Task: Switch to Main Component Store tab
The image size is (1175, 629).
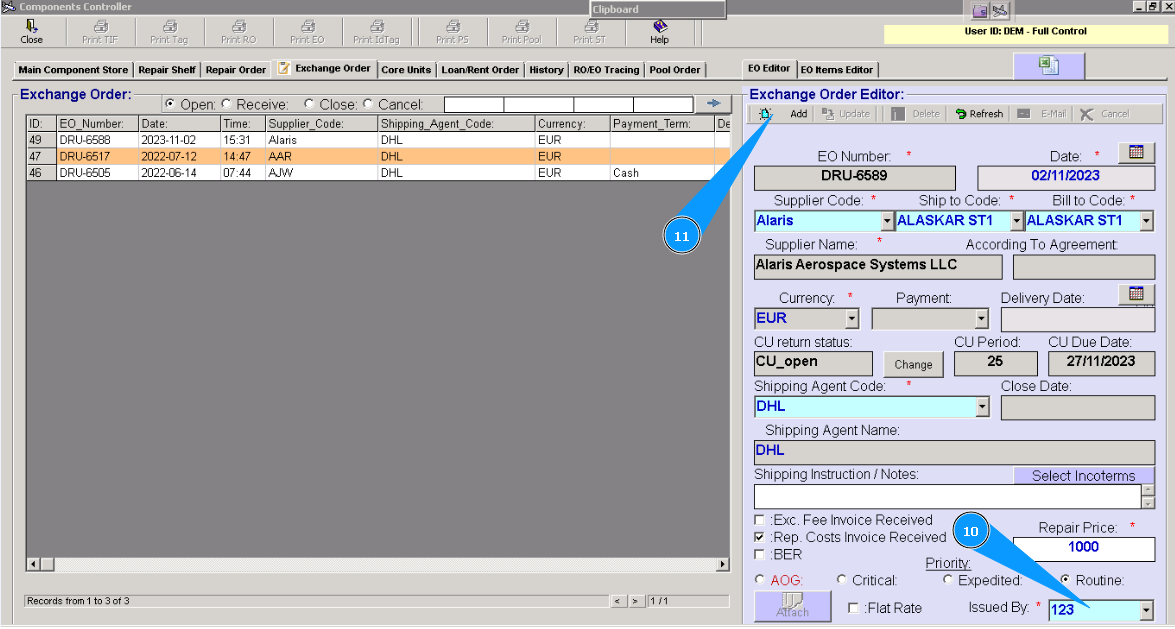Action: click(x=73, y=70)
